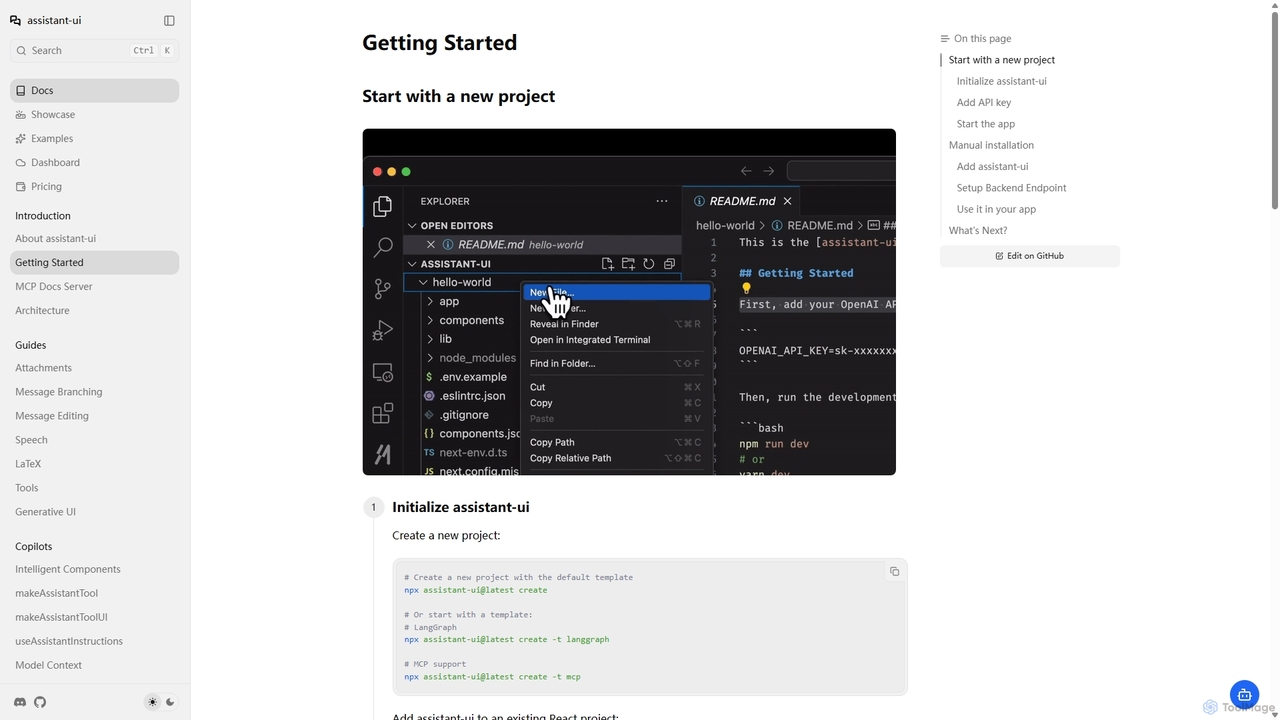1280x720 pixels.
Task: Open the makeAssistantTool page
Action: pyautogui.click(x=94, y=593)
